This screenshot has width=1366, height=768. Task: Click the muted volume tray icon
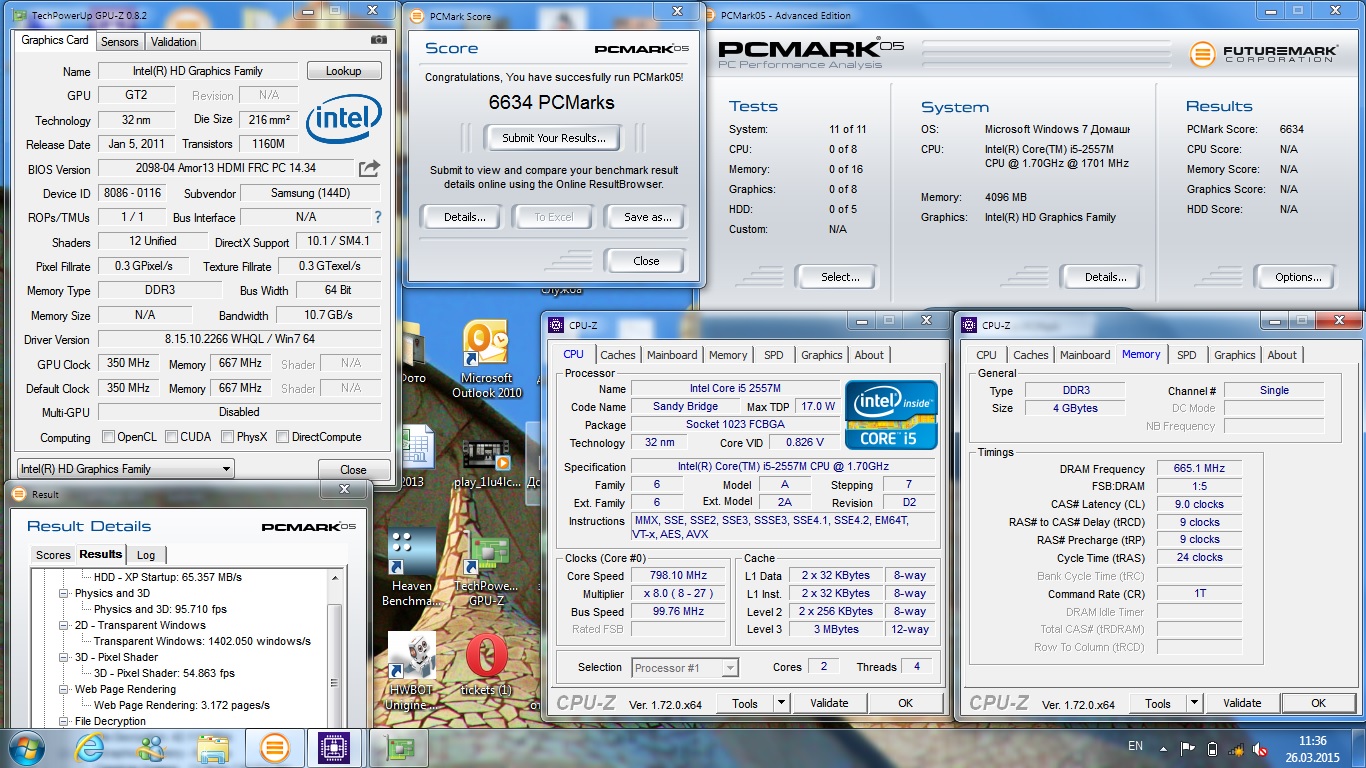point(1261,748)
